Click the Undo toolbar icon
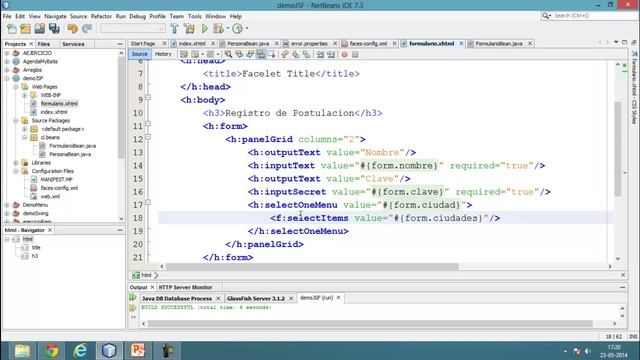The image size is (640, 360). pyautogui.click(x=73, y=29)
